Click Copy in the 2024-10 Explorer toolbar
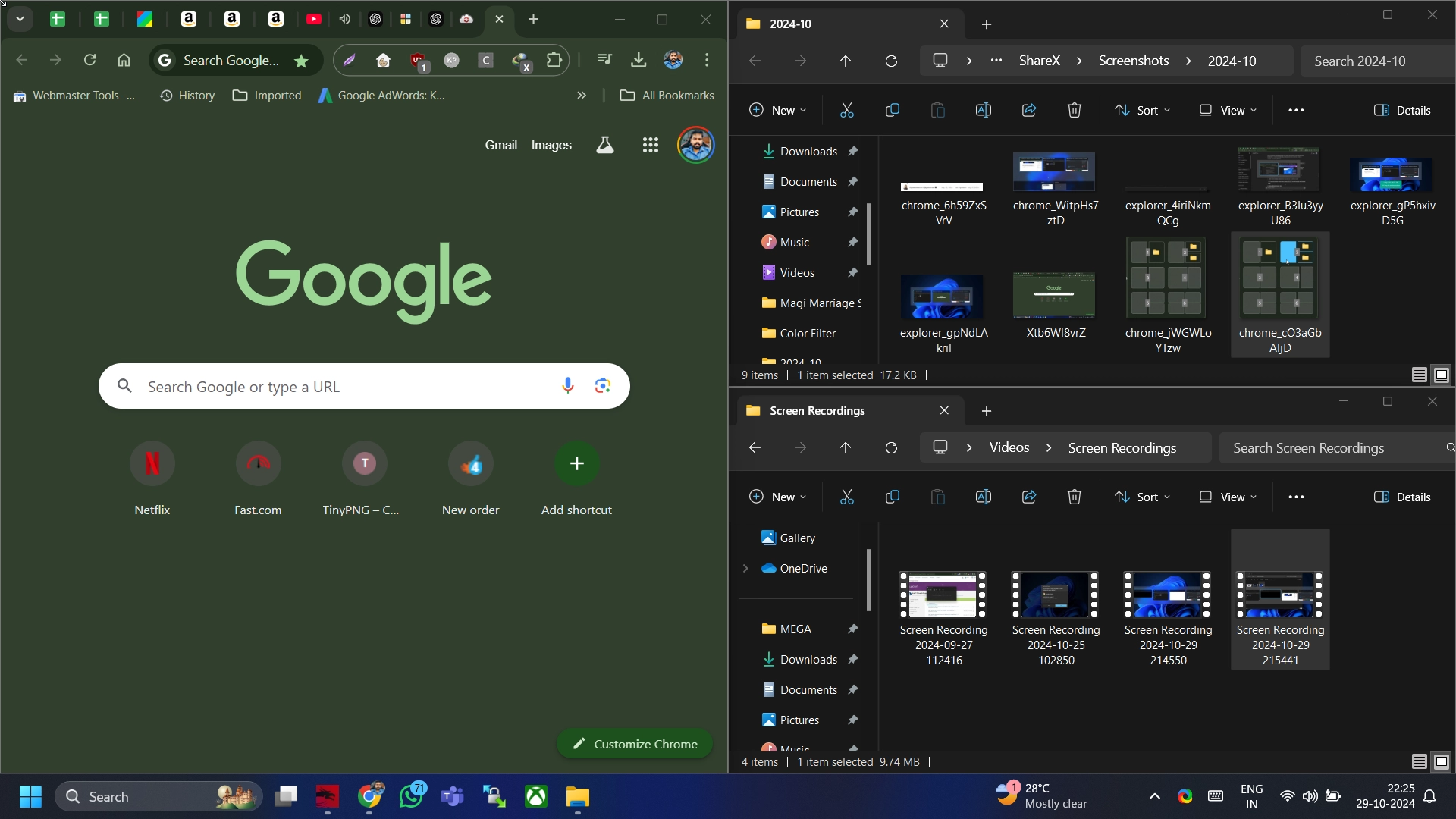Screen dimensions: 1456x819 coord(893,110)
